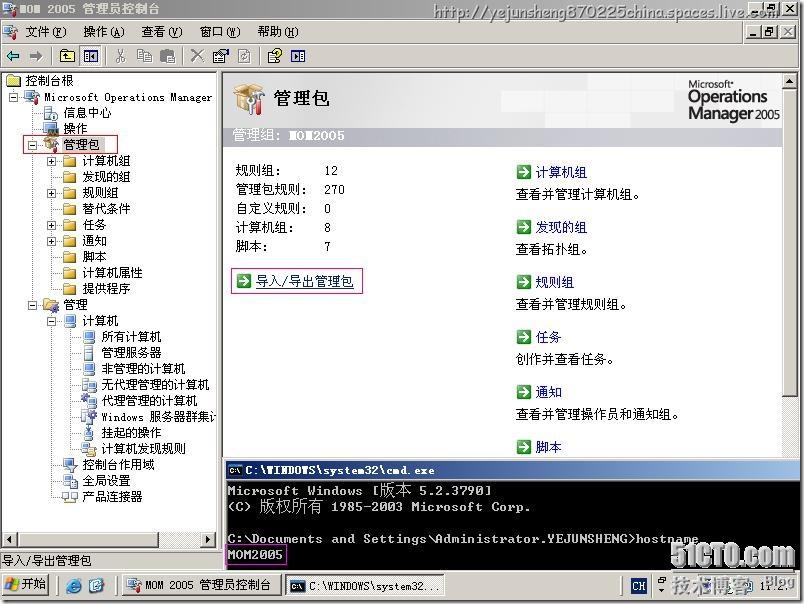The height and width of the screenshot is (604, 804).
Task: Click the Up one level toolbar icon
Action: tap(67, 56)
